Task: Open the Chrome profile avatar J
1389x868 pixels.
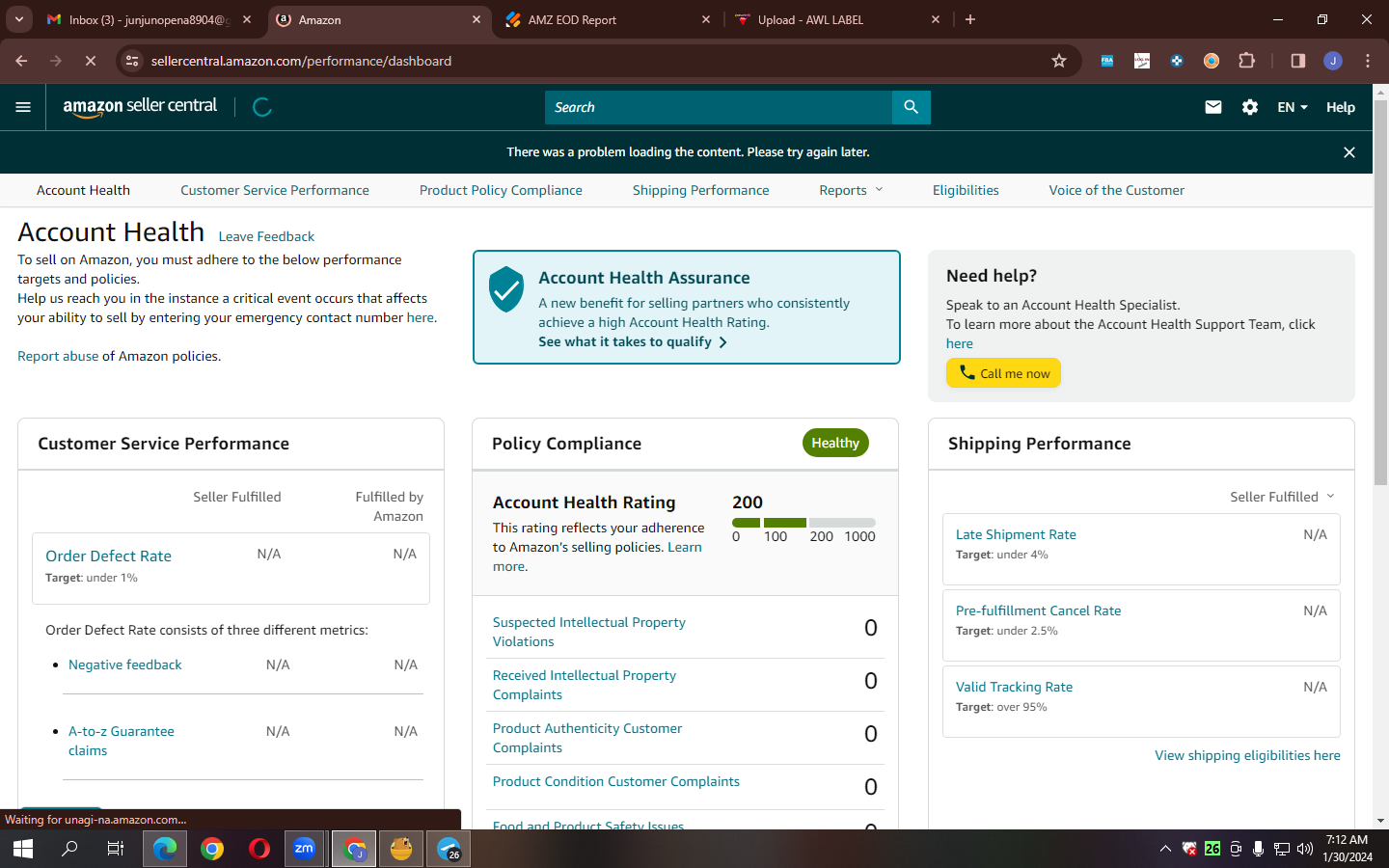Action: 1333,61
